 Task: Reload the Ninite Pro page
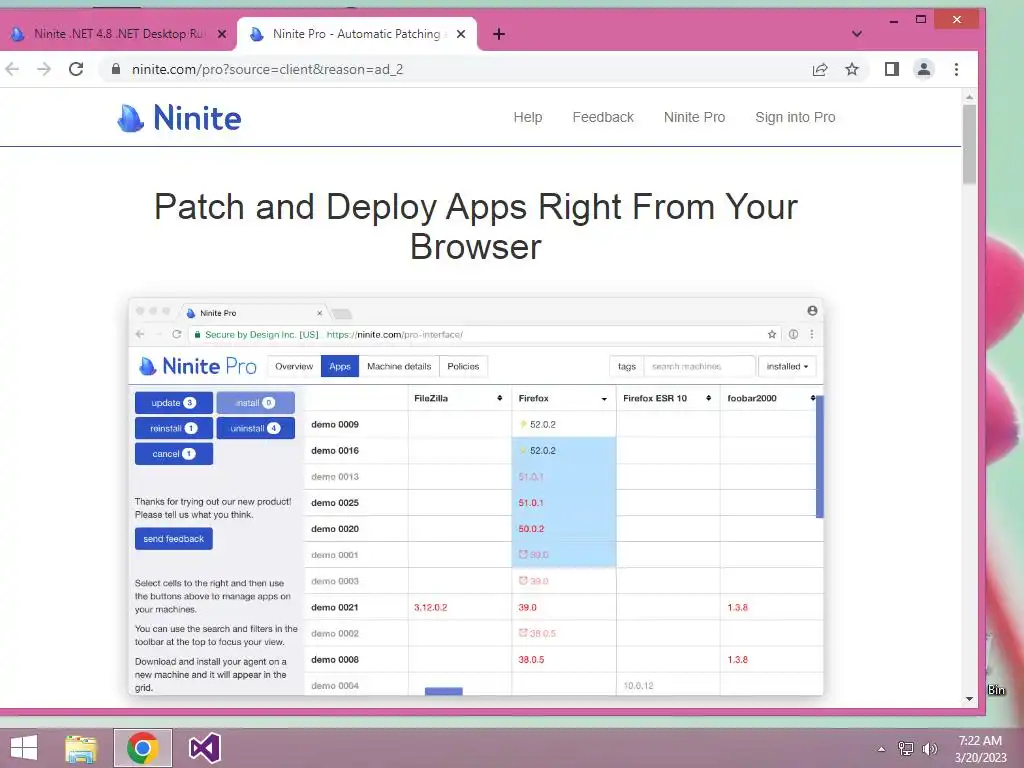click(x=76, y=69)
